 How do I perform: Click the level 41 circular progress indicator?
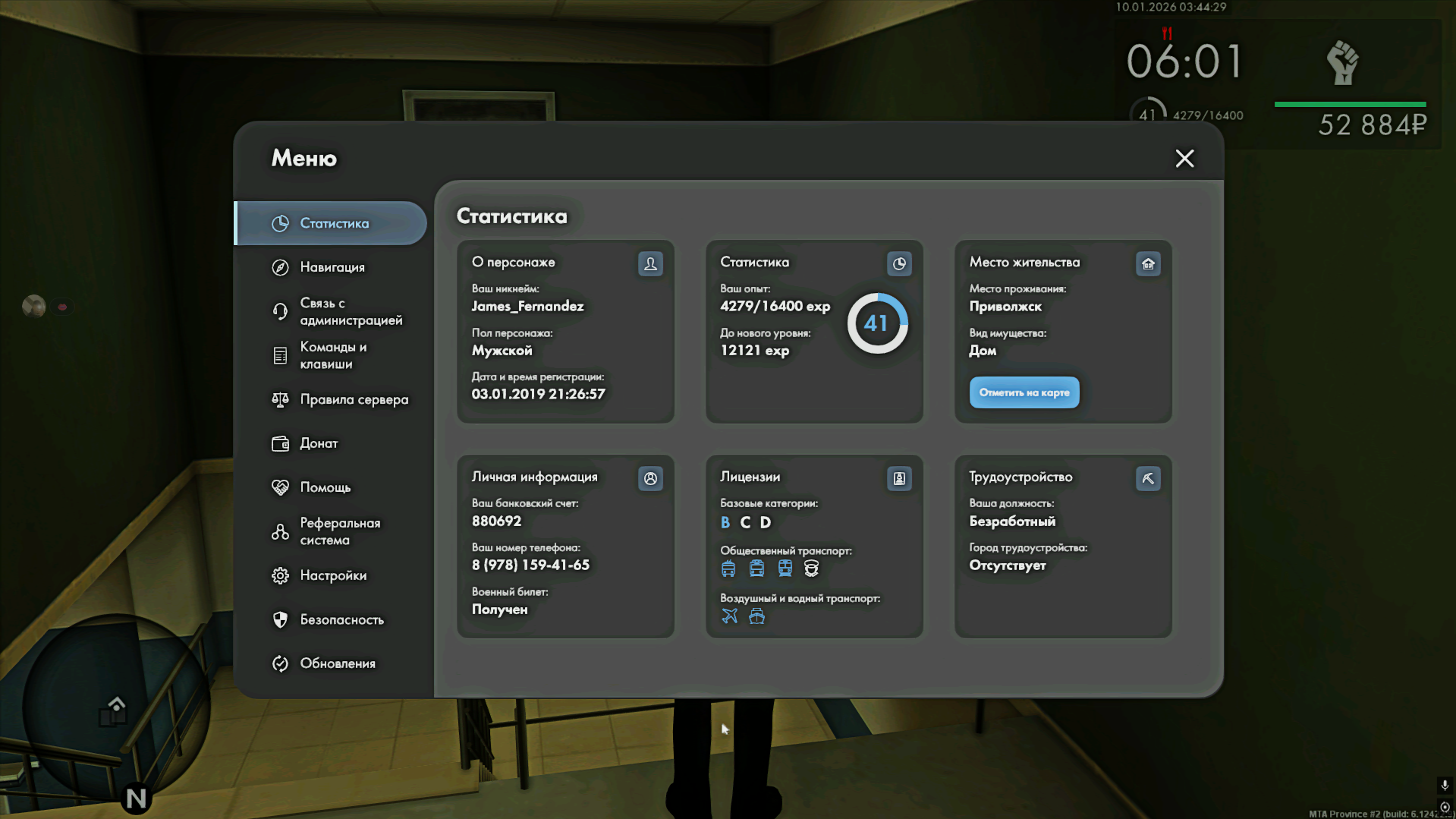[877, 323]
